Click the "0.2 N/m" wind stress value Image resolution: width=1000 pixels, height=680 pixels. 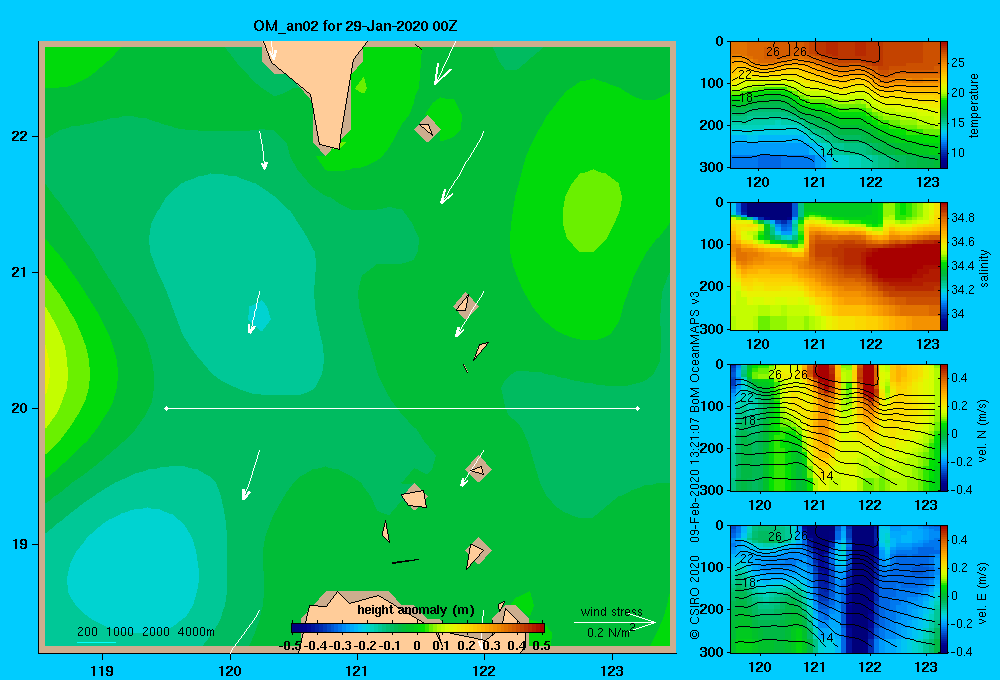click(608, 633)
